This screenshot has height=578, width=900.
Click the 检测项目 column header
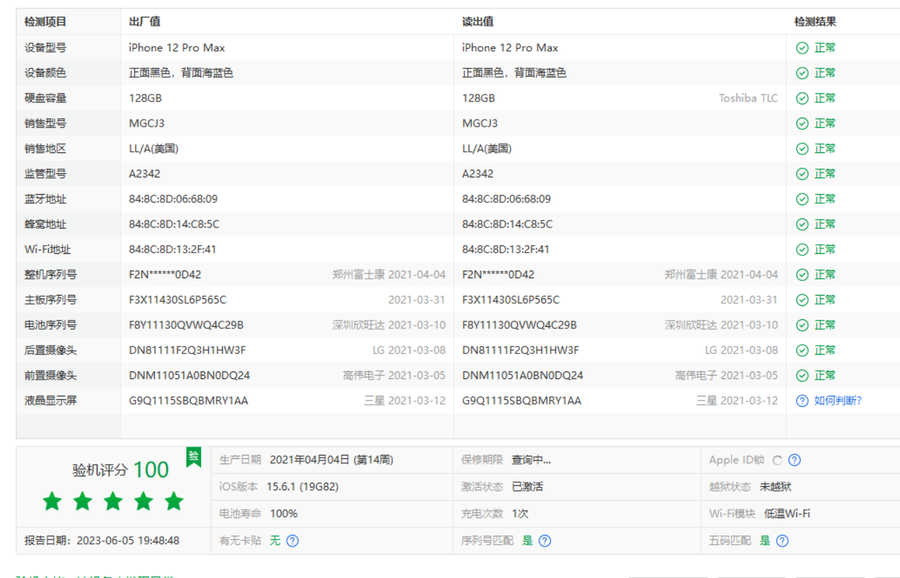[45, 22]
